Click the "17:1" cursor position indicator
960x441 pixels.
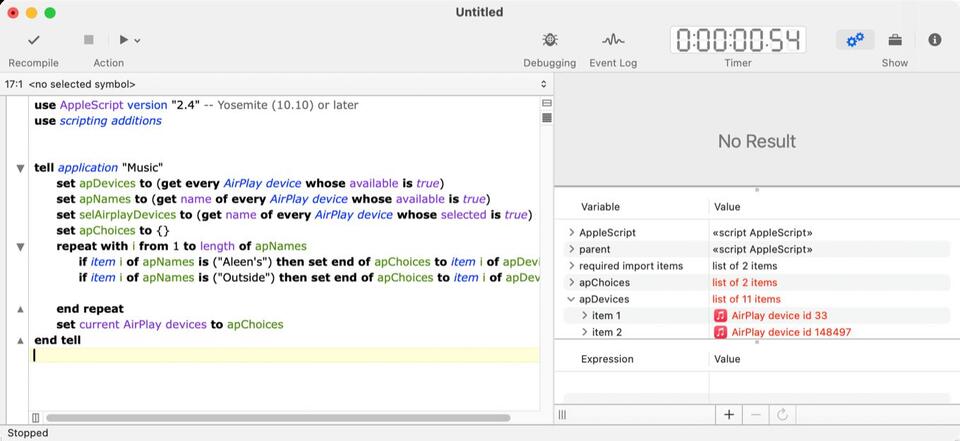click(13, 85)
